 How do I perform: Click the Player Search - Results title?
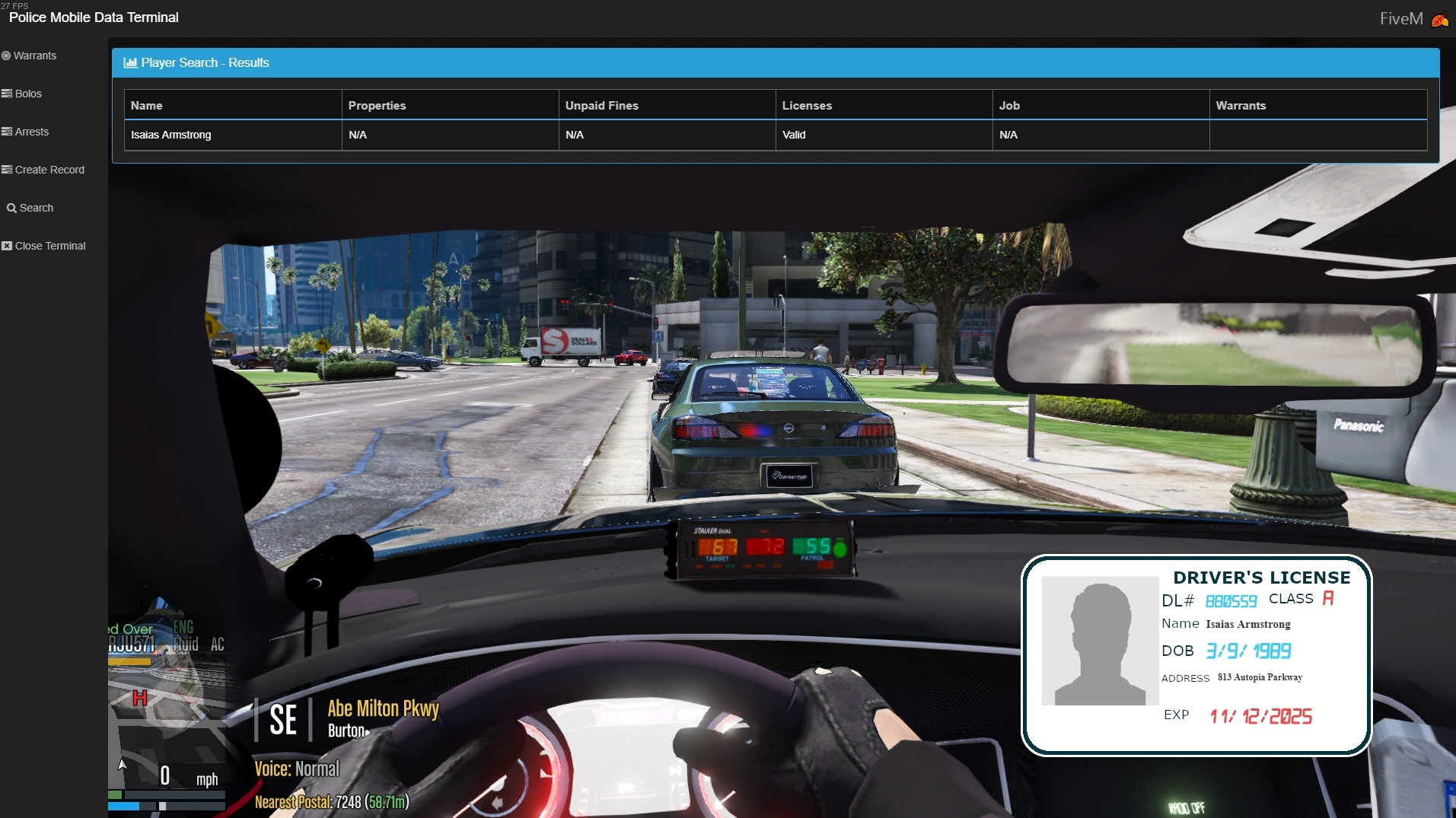point(205,62)
